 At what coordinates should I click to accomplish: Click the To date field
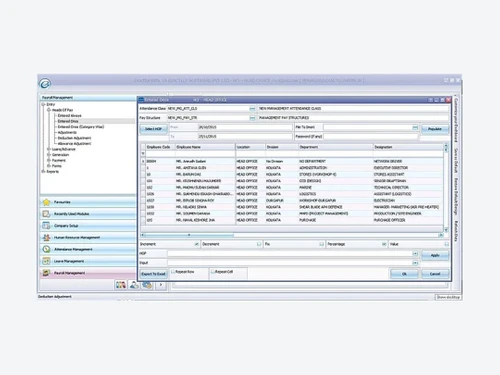coord(245,137)
